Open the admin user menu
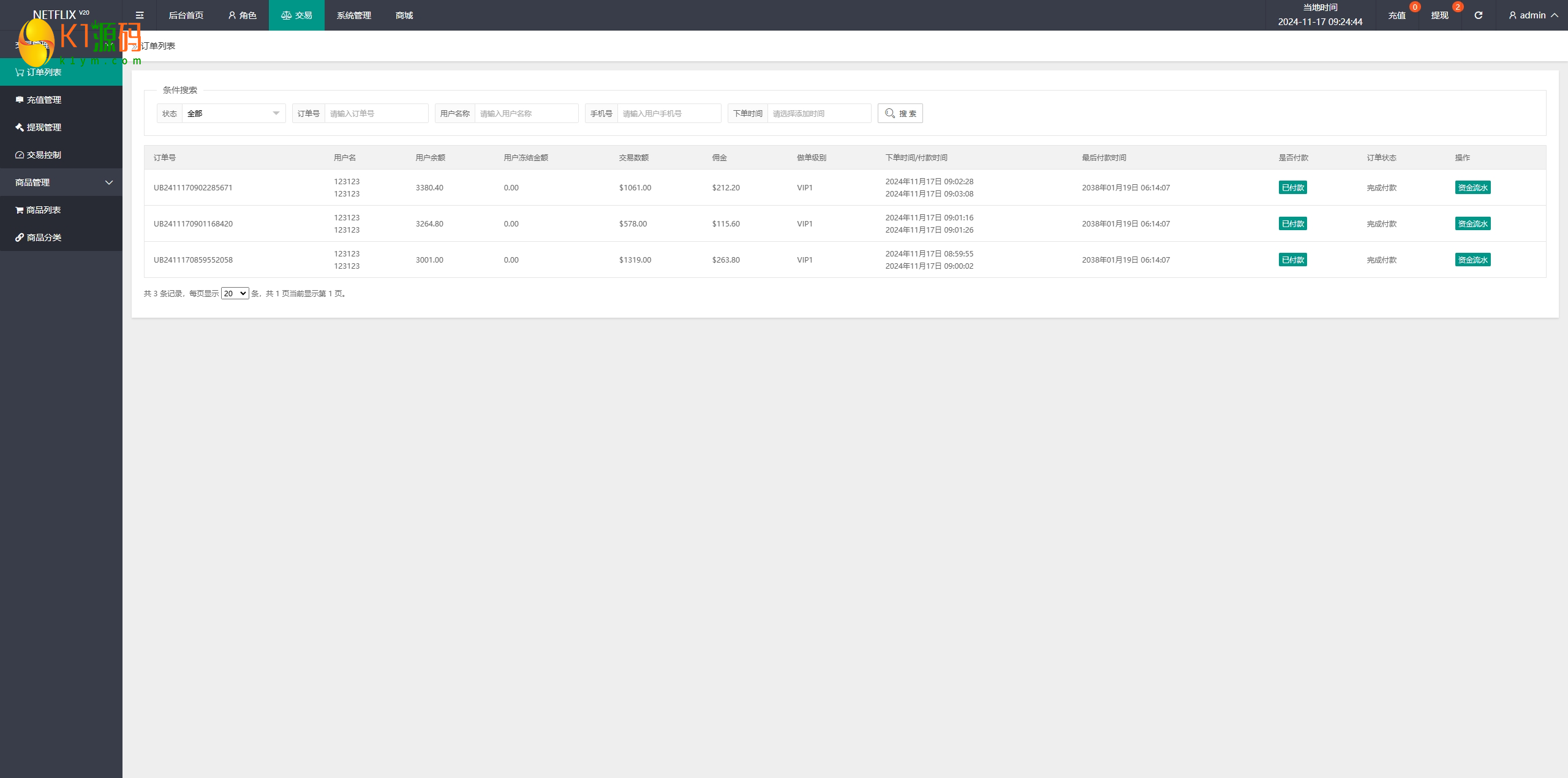Image resolution: width=1568 pixels, height=778 pixels. tap(1532, 15)
